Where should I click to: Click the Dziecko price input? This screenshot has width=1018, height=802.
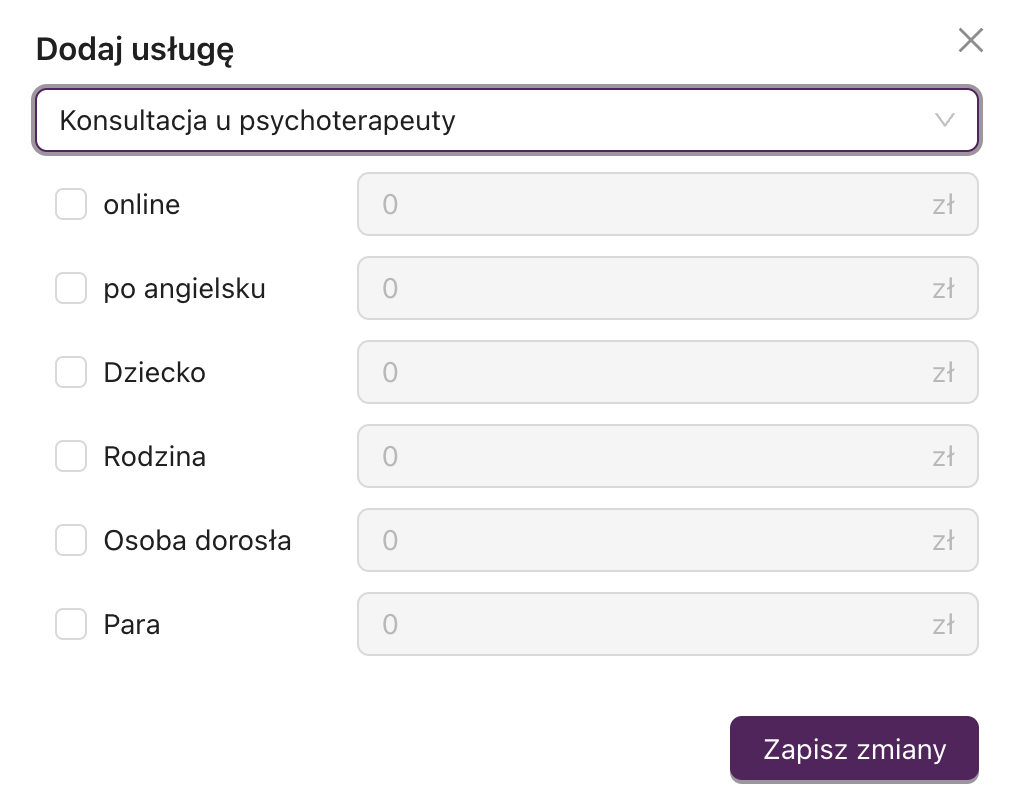coord(667,372)
